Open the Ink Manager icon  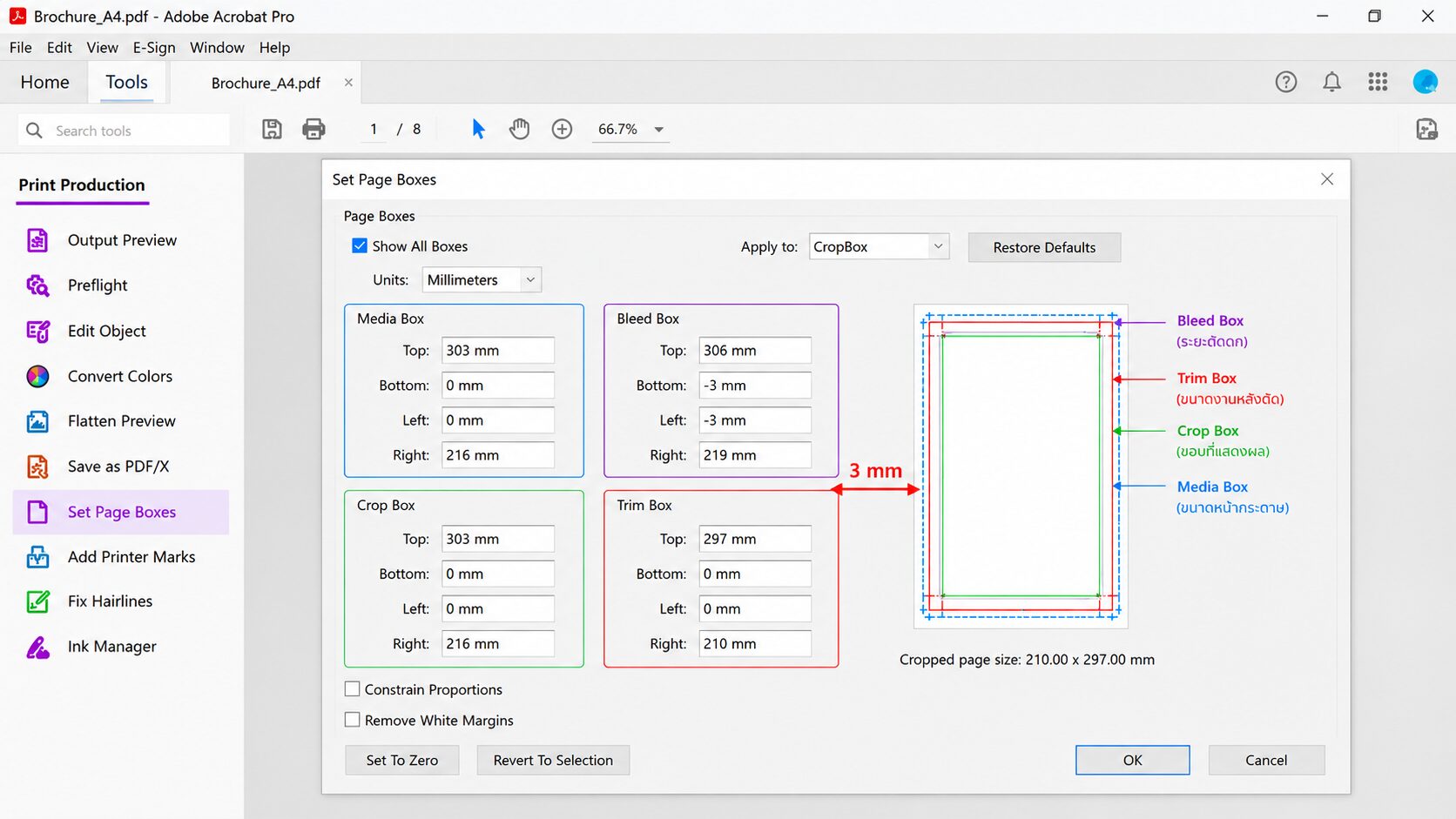pos(37,647)
